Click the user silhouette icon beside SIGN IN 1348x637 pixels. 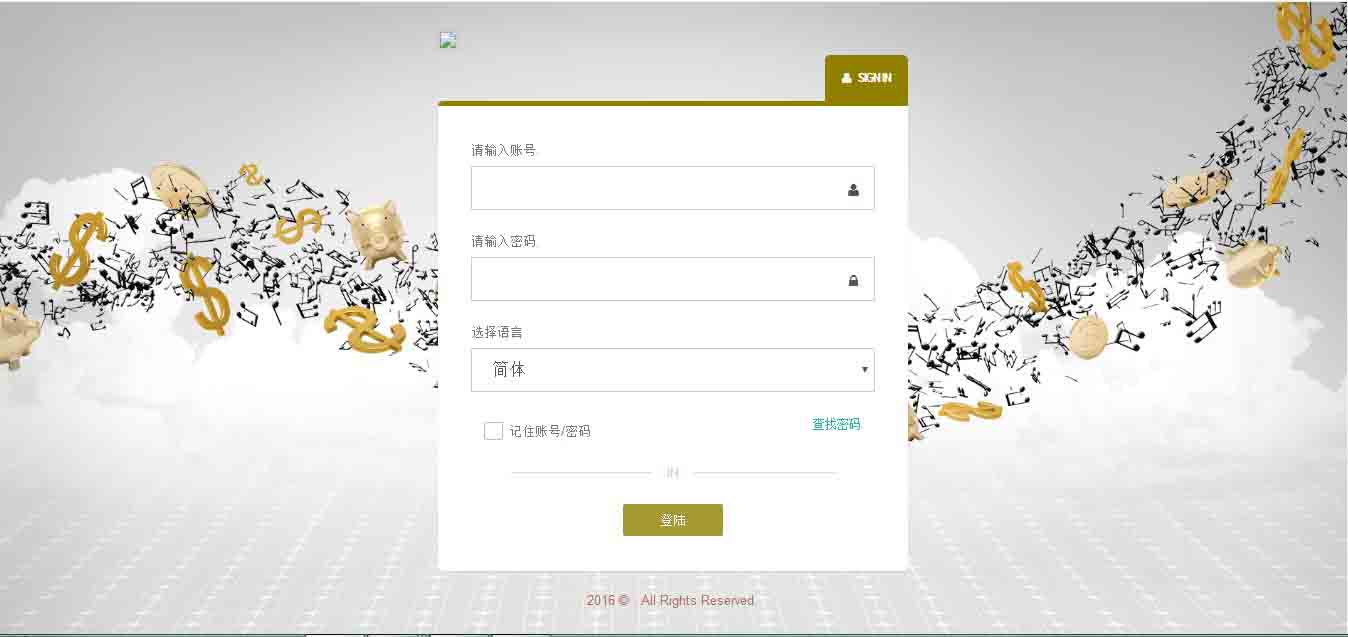click(x=847, y=78)
